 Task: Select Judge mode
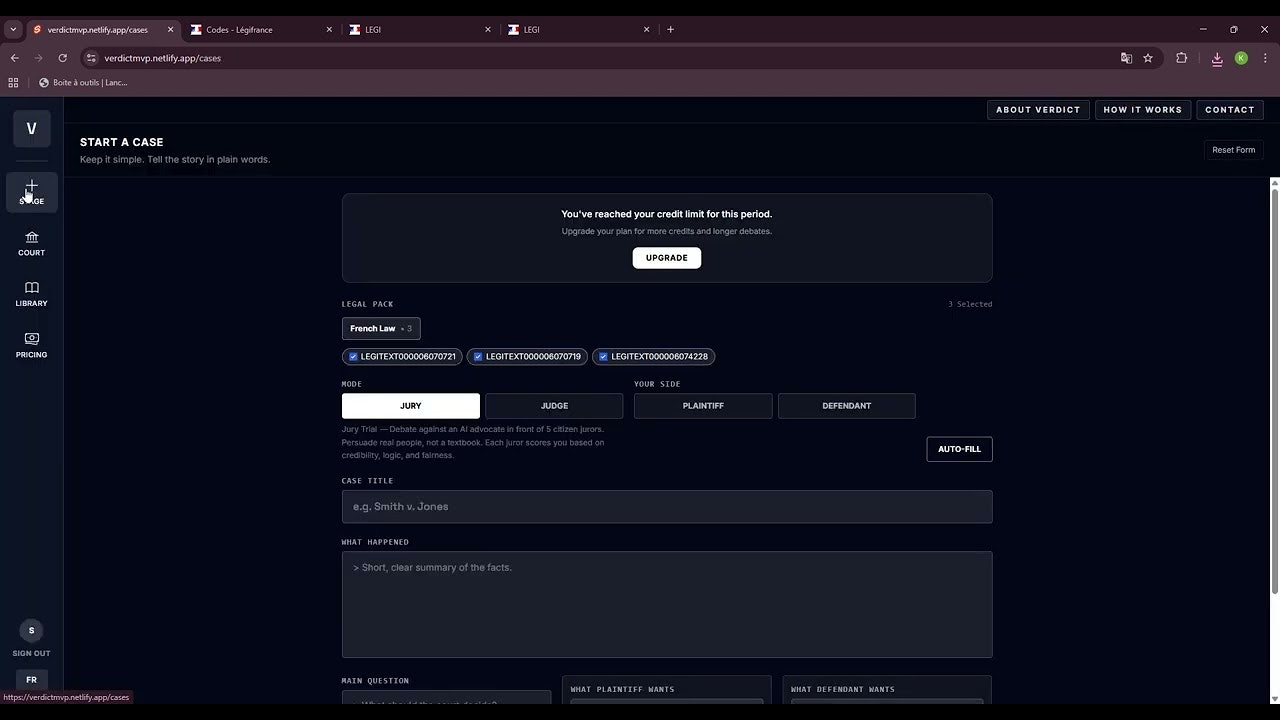(554, 406)
